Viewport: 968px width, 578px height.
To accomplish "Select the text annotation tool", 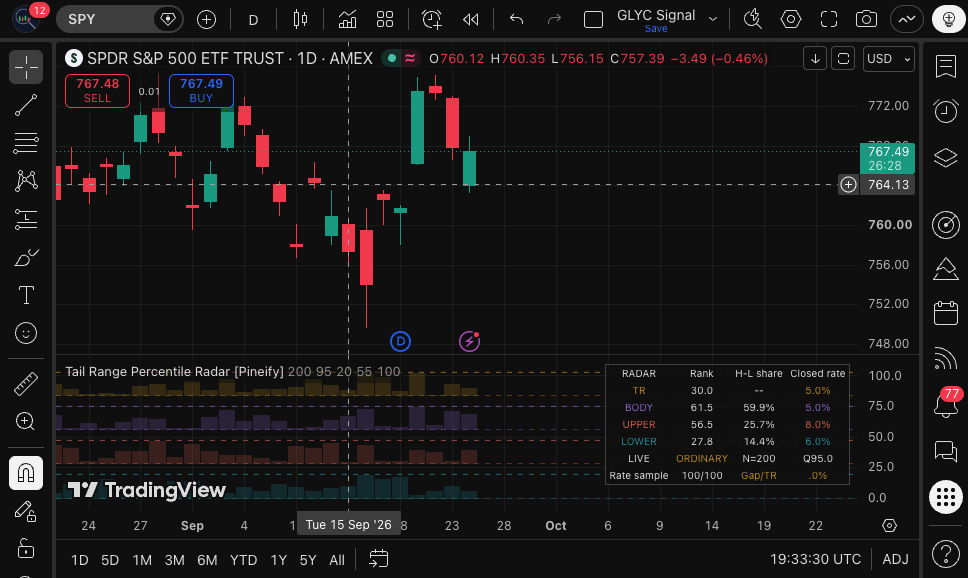I will (26, 295).
